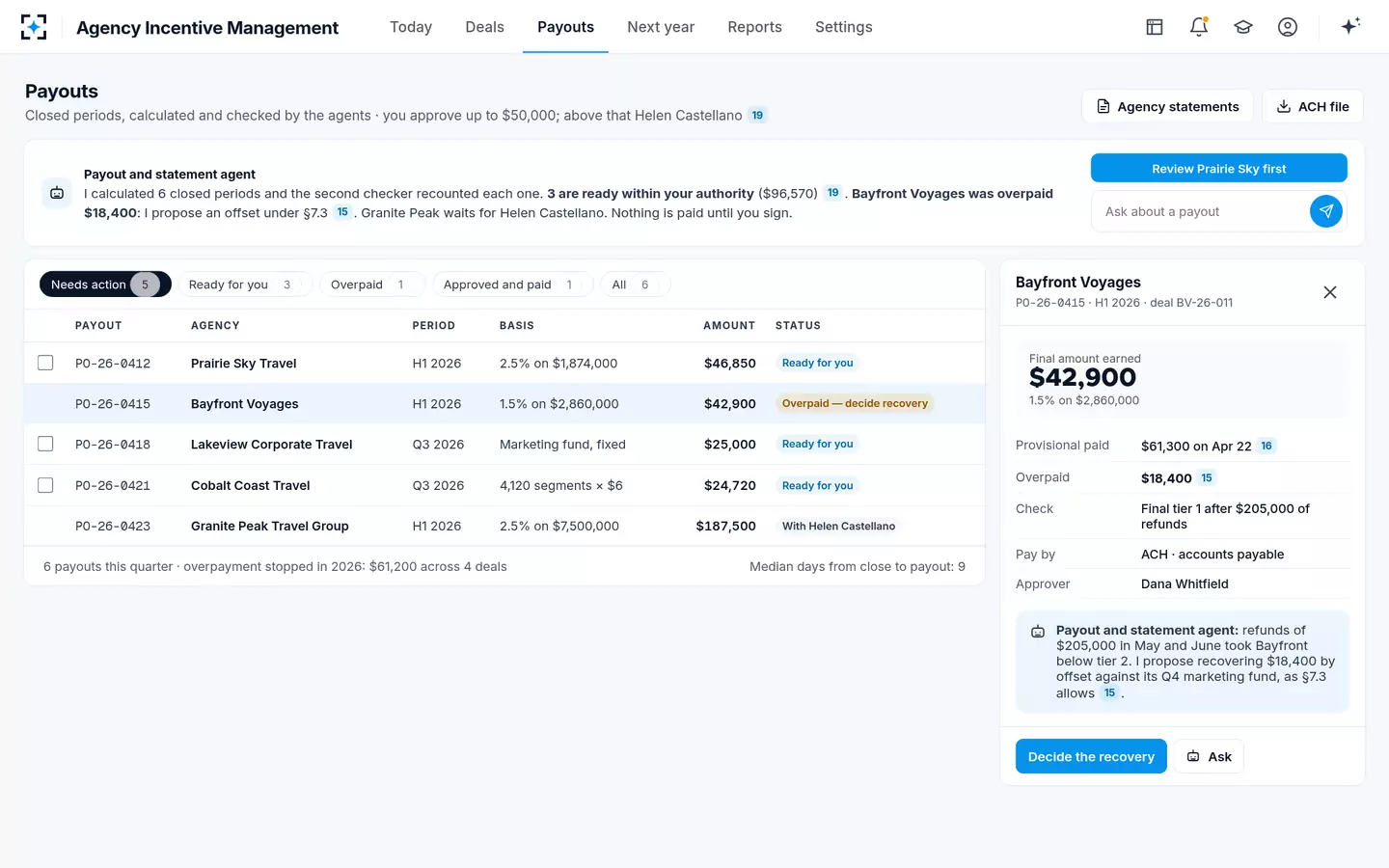Click the Agency statements button
Screen dimensions: 1389x868
[x=1167, y=106]
